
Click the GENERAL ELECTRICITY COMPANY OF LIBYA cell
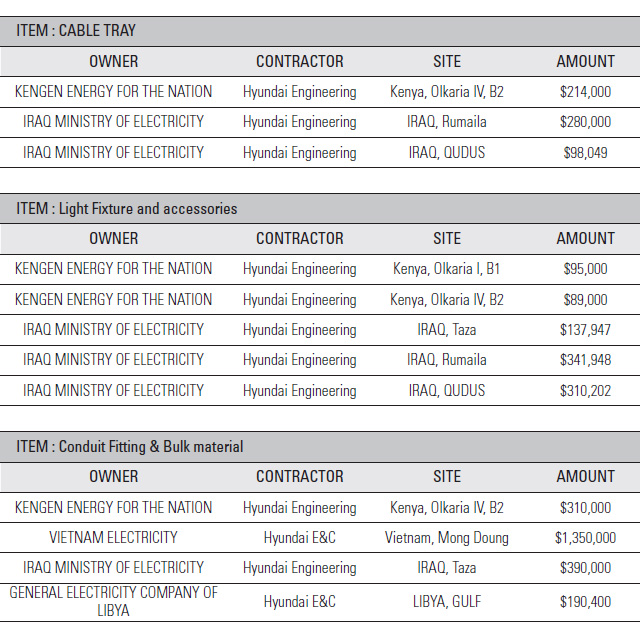[x=113, y=601]
